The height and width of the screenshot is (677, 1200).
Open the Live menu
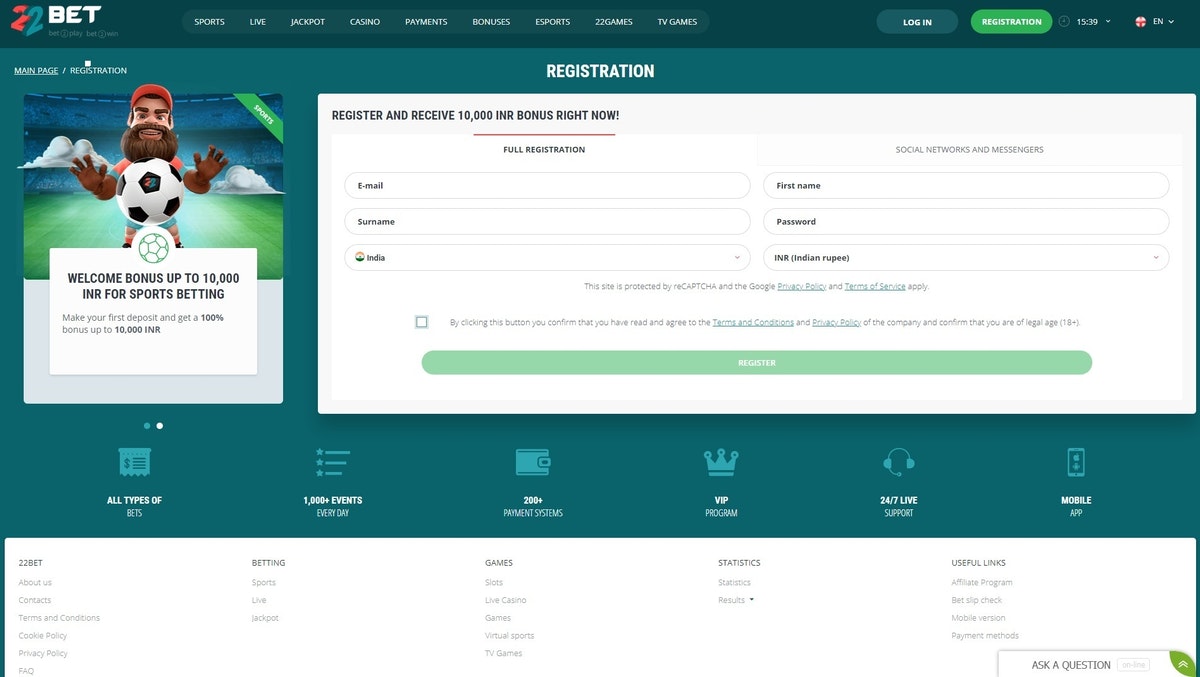(258, 22)
